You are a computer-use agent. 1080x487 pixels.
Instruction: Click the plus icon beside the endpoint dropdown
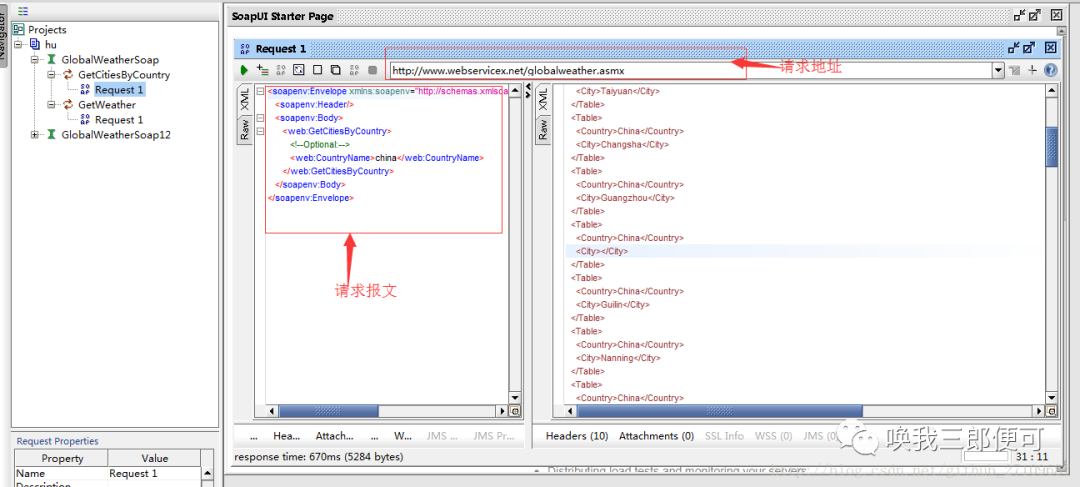1032,70
